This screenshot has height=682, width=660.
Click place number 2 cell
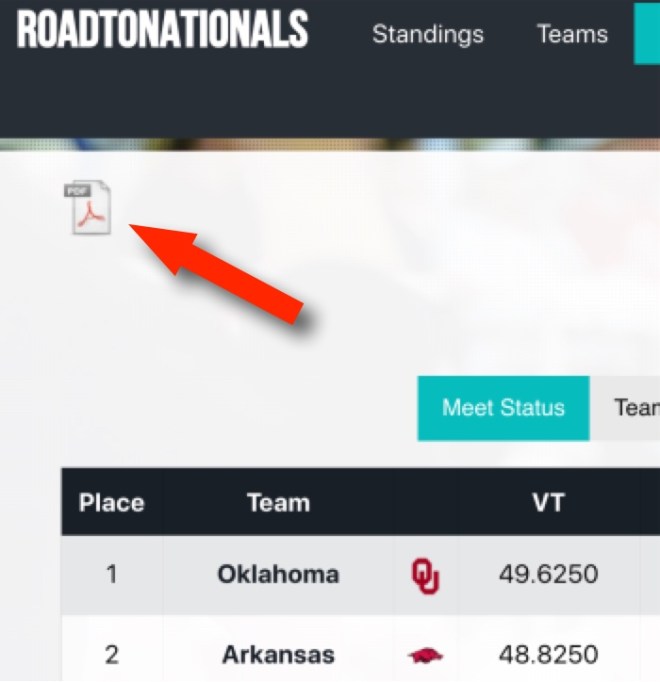pyautogui.click(x=111, y=655)
